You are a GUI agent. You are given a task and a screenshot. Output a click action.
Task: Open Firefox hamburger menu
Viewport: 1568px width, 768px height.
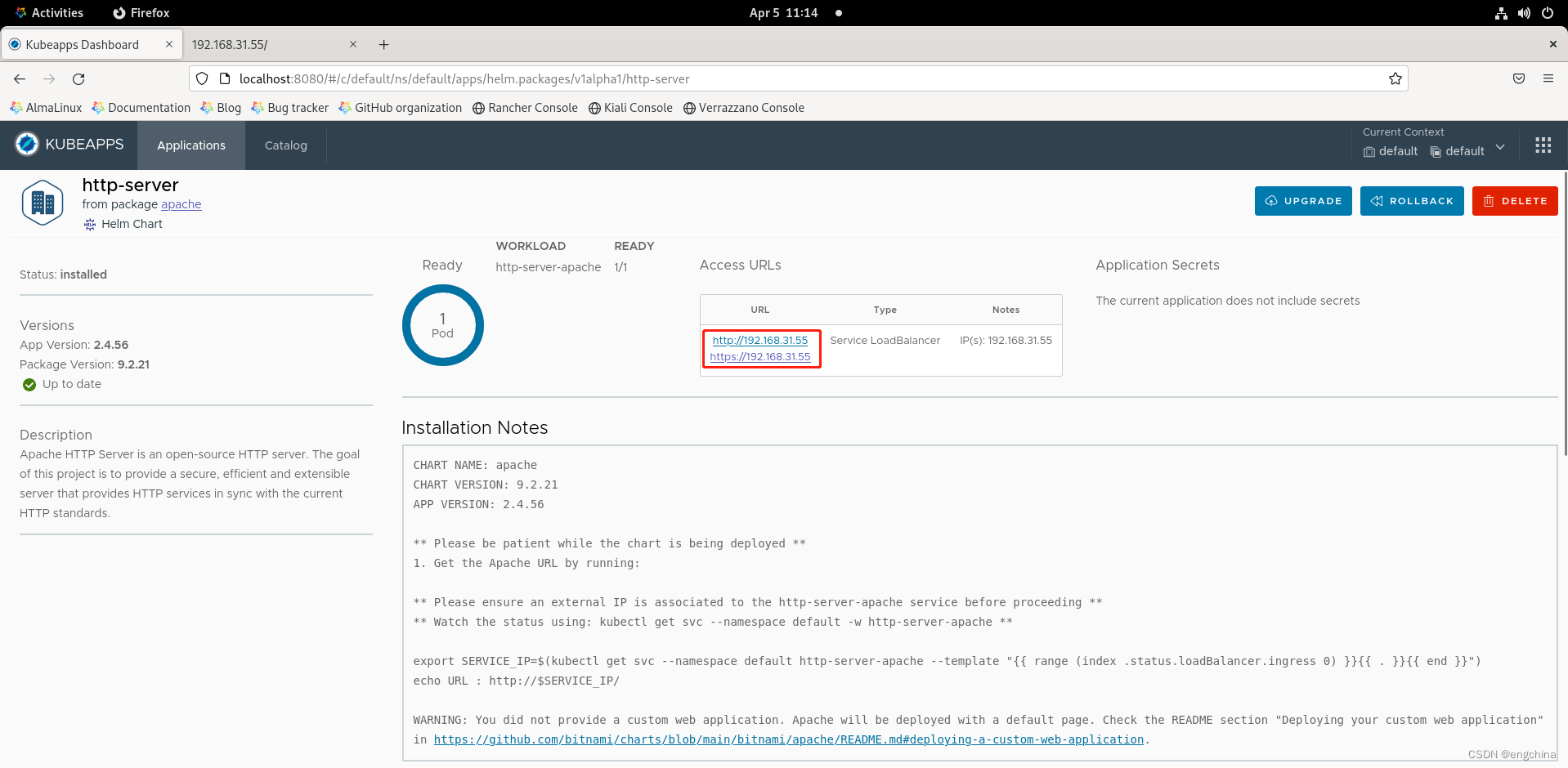point(1548,79)
